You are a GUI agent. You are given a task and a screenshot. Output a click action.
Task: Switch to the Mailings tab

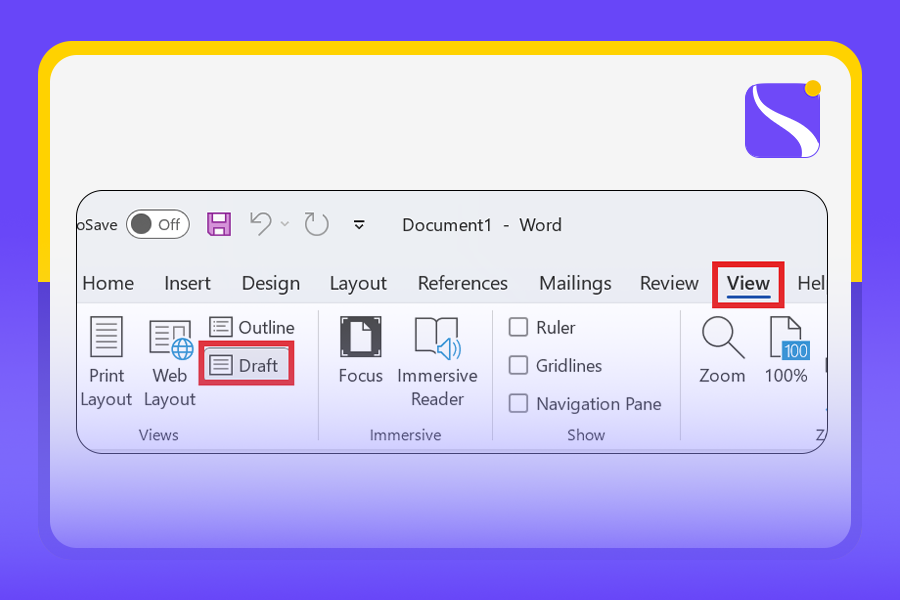(575, 283)
